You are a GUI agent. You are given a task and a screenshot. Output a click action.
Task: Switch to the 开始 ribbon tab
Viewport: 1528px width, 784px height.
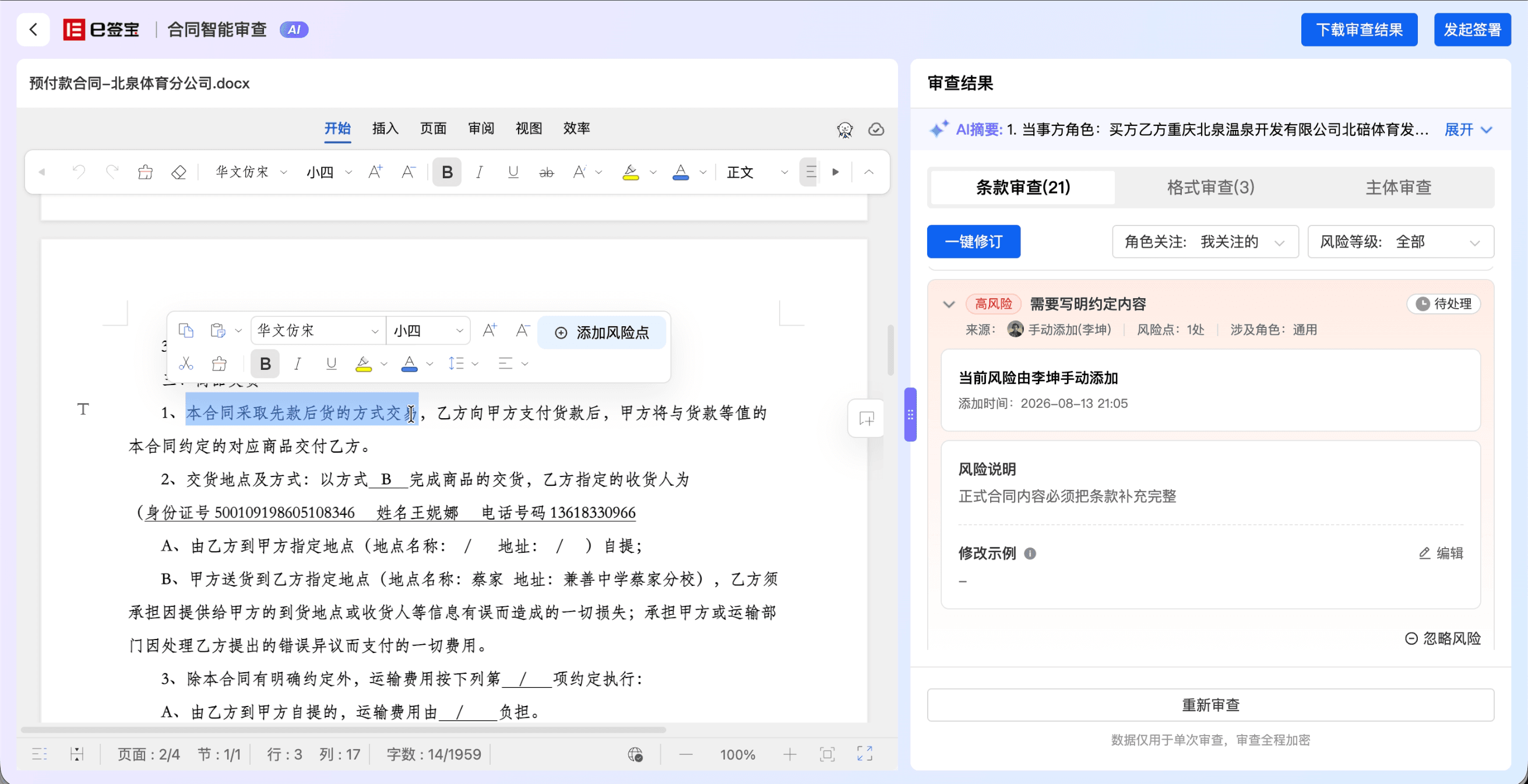337,128
